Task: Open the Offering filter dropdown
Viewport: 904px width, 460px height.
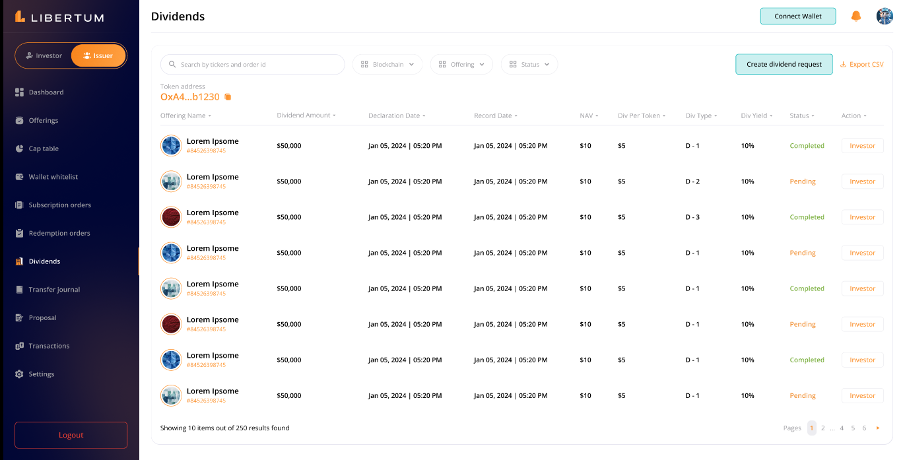Action: [x=462, y=64]
